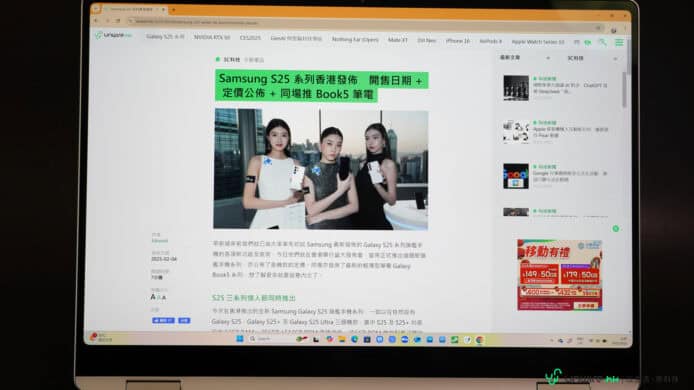Image resolution: width=694 pixels, height=390 pixels.
Task: Open the iPhone 16 nav item
Action: pyautogui.click(x=458, y=41)
